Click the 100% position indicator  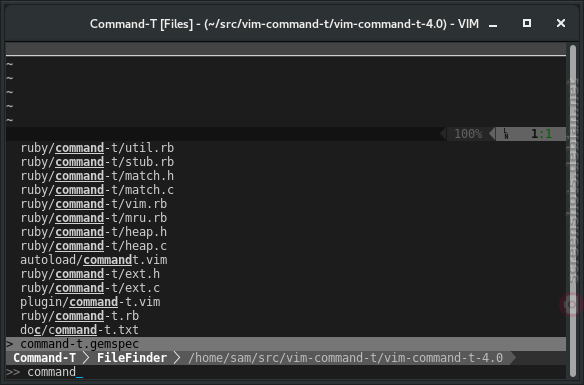pyautogui.click(x=468, y=134)
